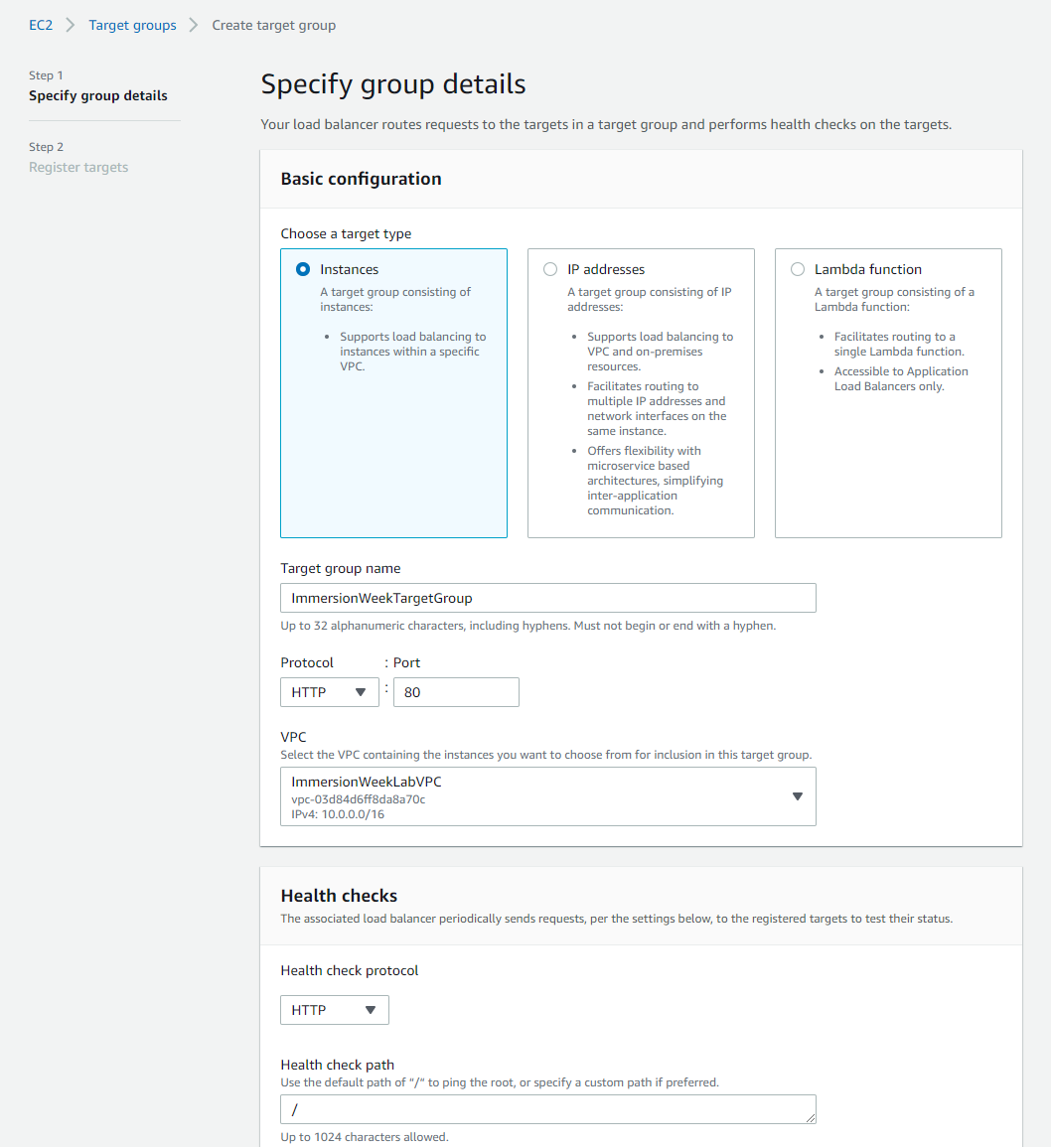Grab the resize handle of the health check path box
This screenshot has width=1051, height=1148.
tap(810, 1118)
